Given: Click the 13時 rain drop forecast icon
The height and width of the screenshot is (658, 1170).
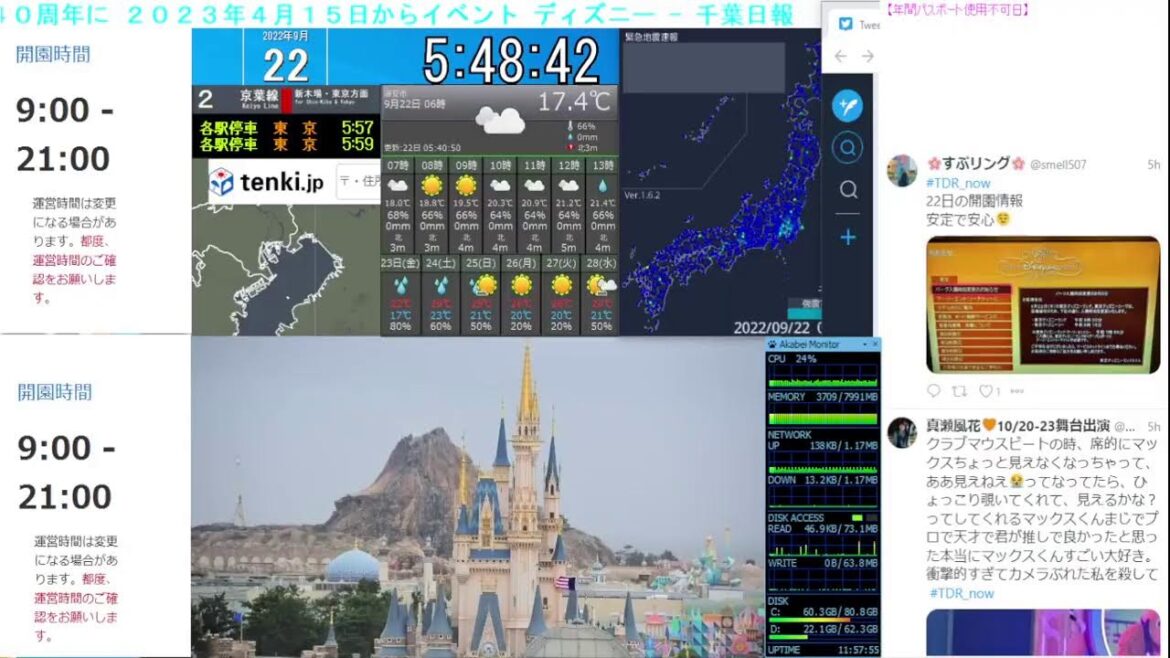Looking at the screenshot, I should (x=603, y=186).
